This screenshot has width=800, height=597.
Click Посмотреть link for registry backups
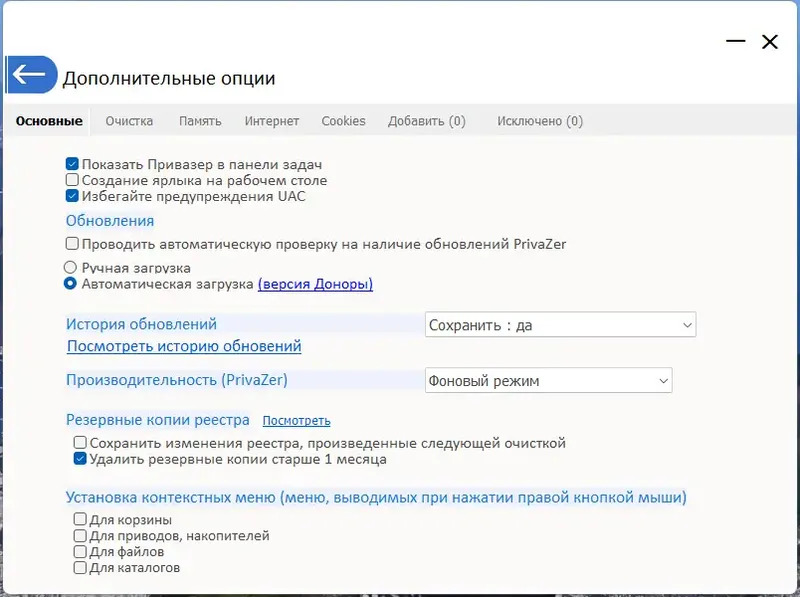click(x=296, y=420)
